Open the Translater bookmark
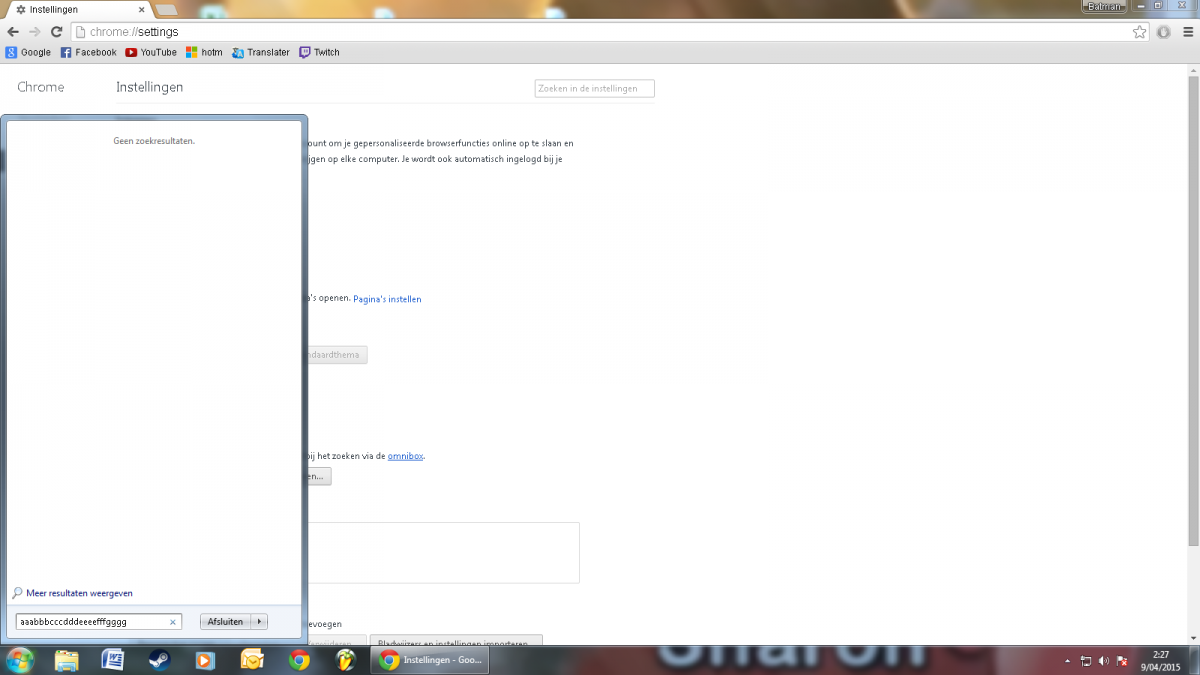 click(261, 52)
